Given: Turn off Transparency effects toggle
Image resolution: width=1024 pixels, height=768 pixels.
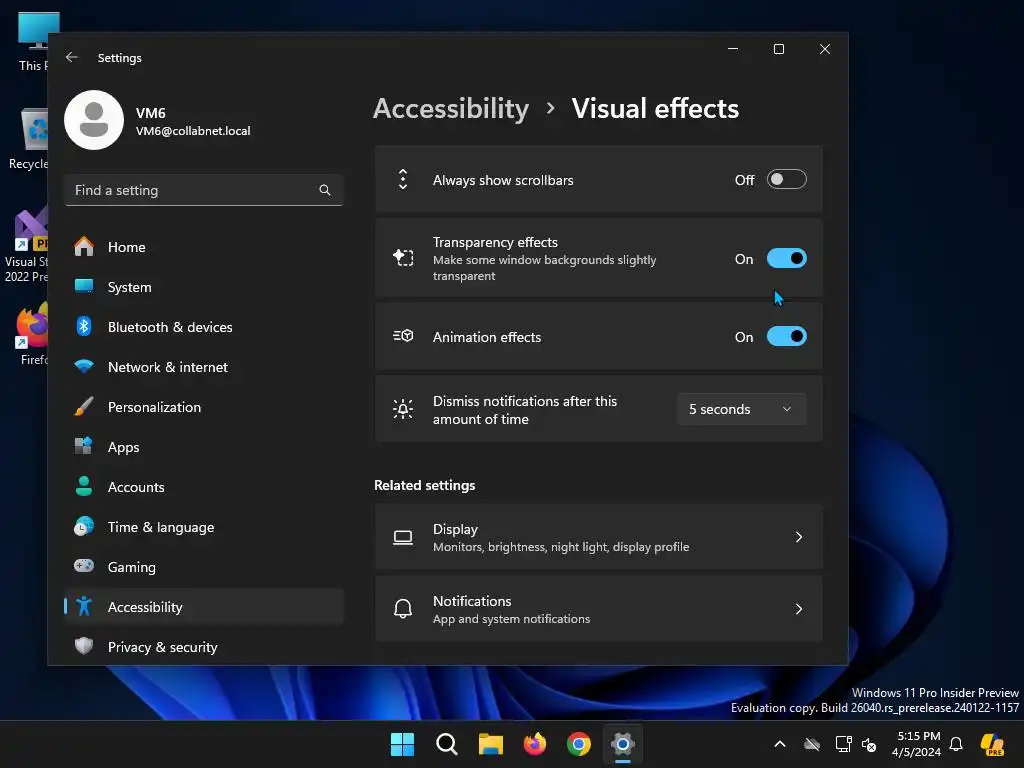Looking at the screenshot, I should coord(786,259).
